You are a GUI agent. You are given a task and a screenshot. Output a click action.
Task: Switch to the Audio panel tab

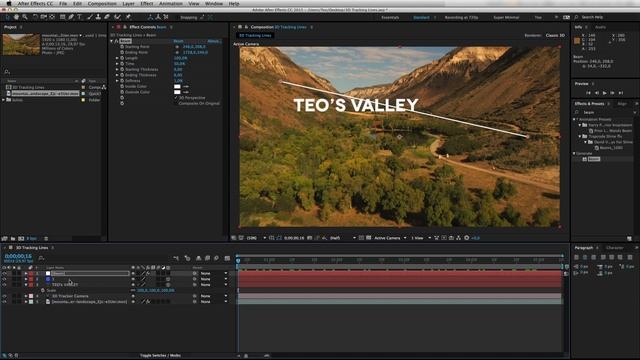(600, 27)
